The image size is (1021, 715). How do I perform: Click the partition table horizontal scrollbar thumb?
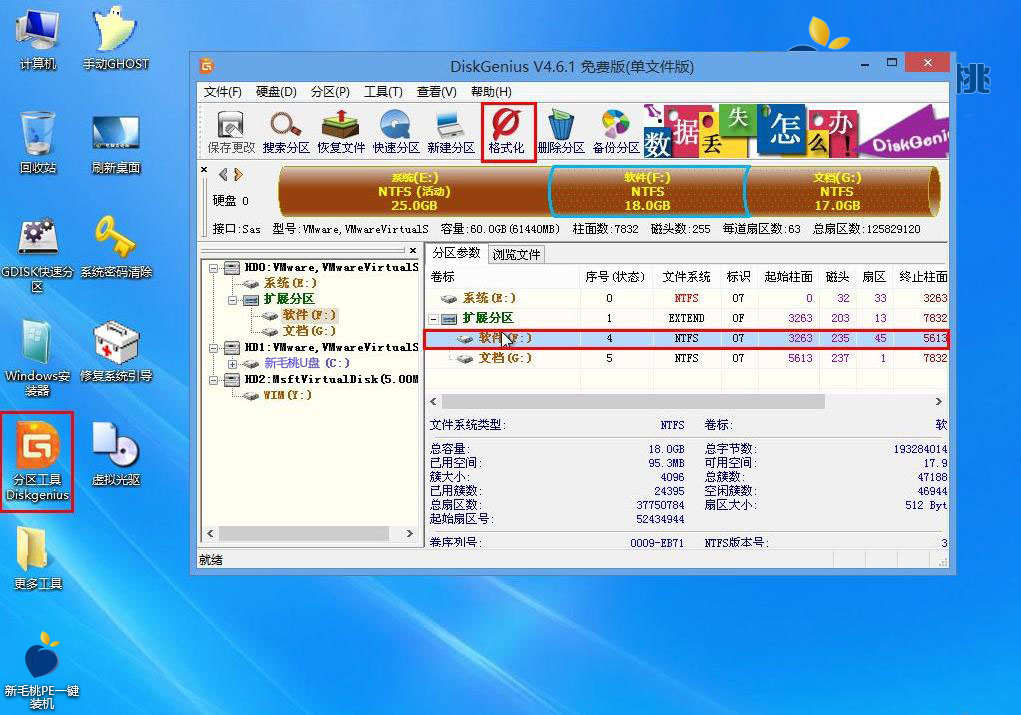[633, 402]
